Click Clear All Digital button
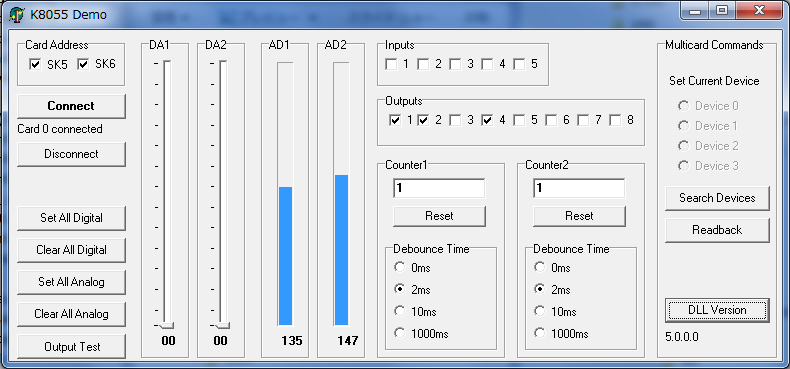 (71, 250)
